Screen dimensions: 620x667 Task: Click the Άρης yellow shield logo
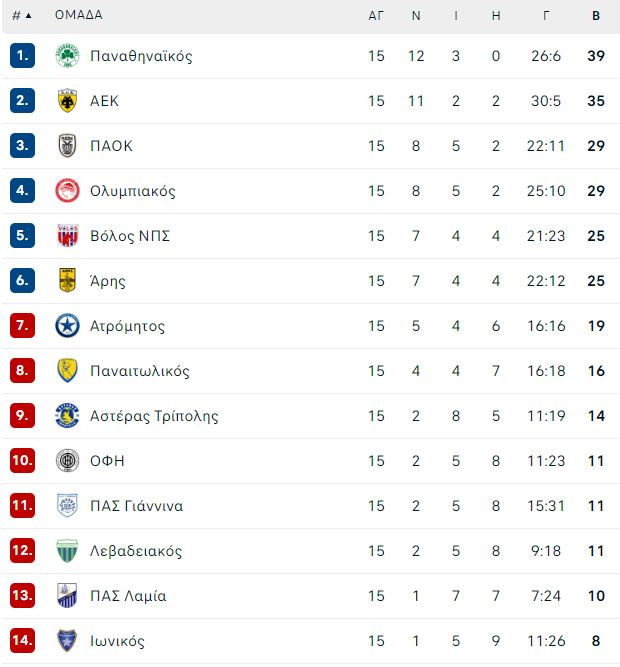point(67,281)
